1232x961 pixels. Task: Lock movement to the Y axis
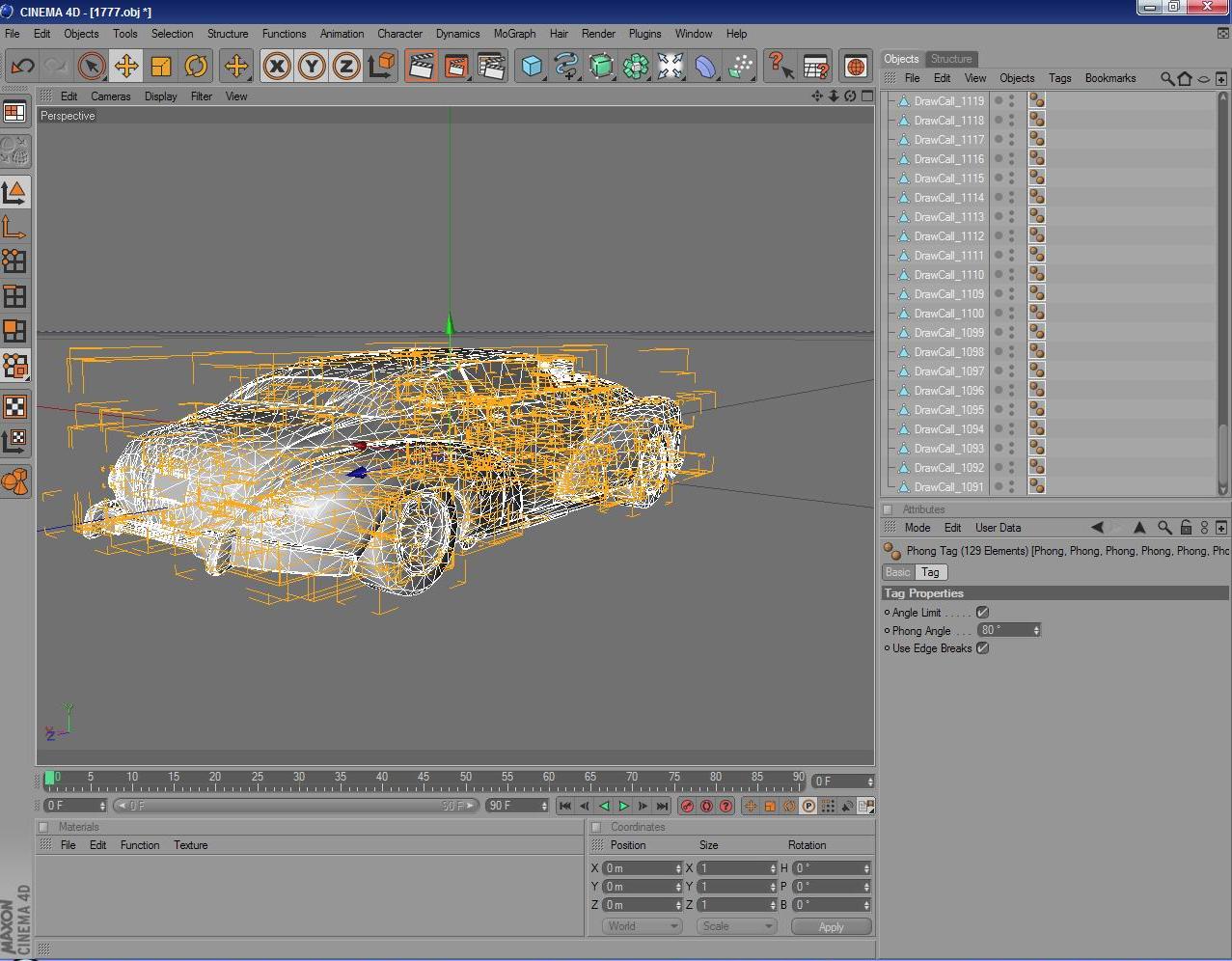click(313, 66)
